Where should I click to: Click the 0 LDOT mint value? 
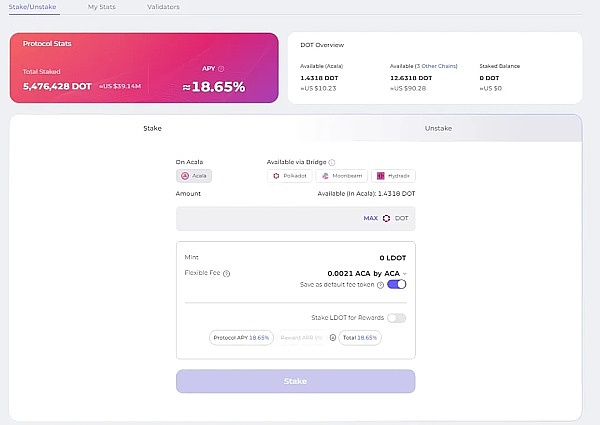pyautogui.click(x=393, y=258)
